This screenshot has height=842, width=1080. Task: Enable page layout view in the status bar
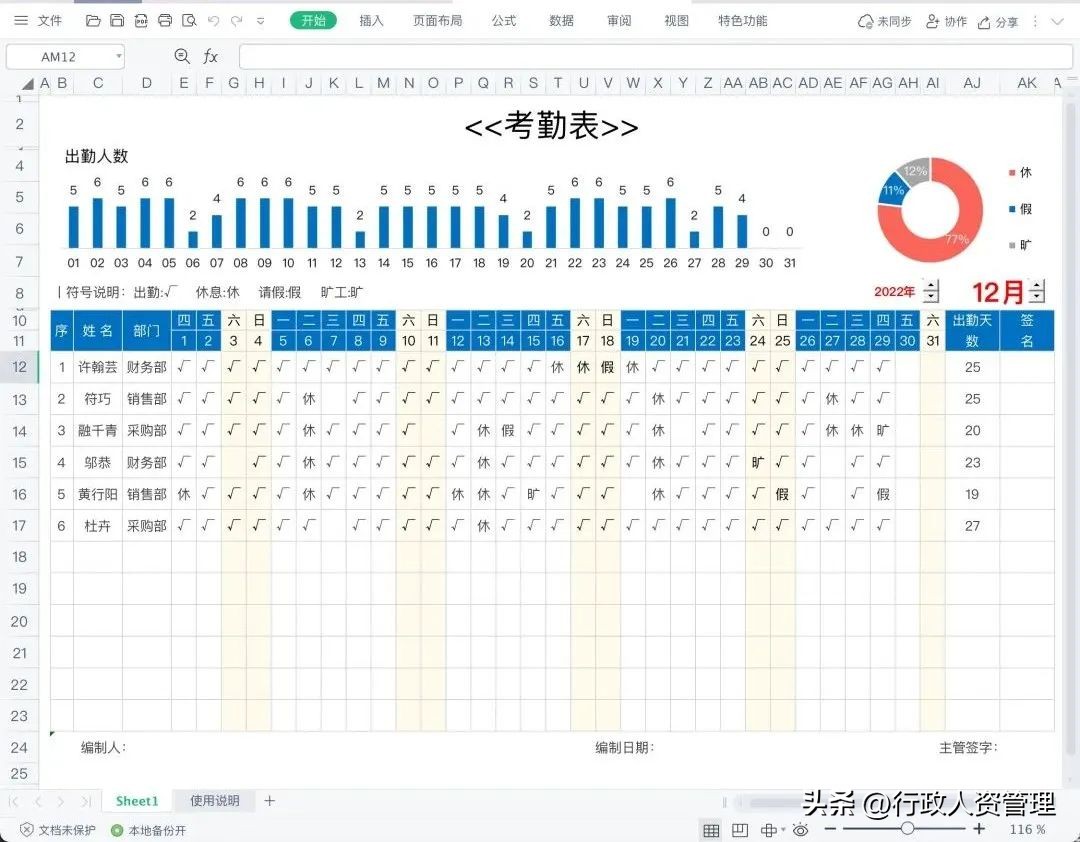(739, 830)
